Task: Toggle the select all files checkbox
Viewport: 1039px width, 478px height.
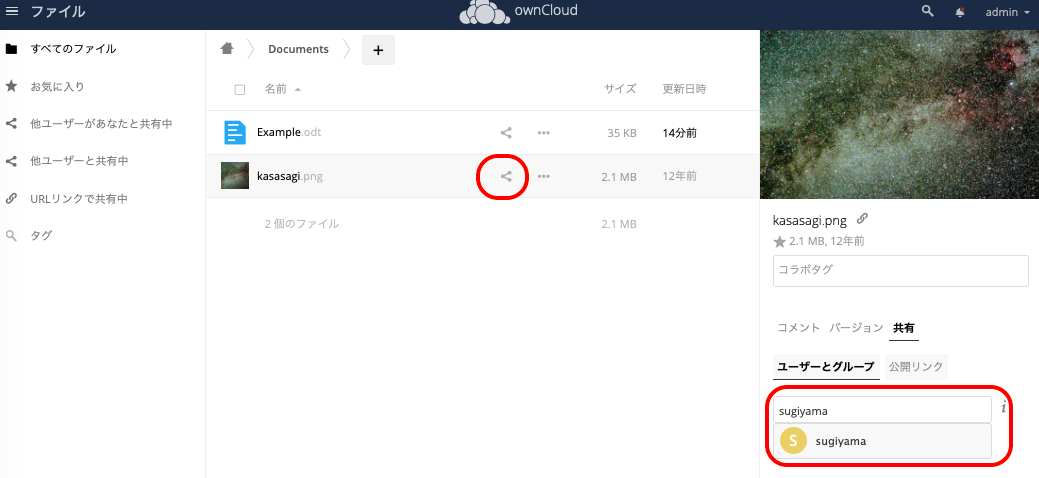Action: (240, 90)
